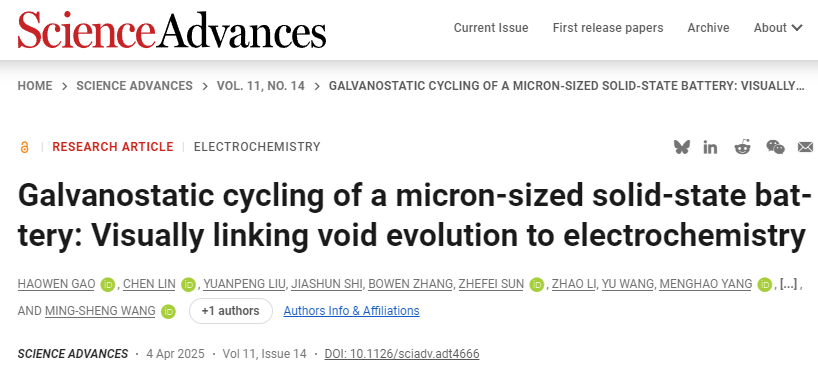Open Current Issue menu item

pos(491,28)
